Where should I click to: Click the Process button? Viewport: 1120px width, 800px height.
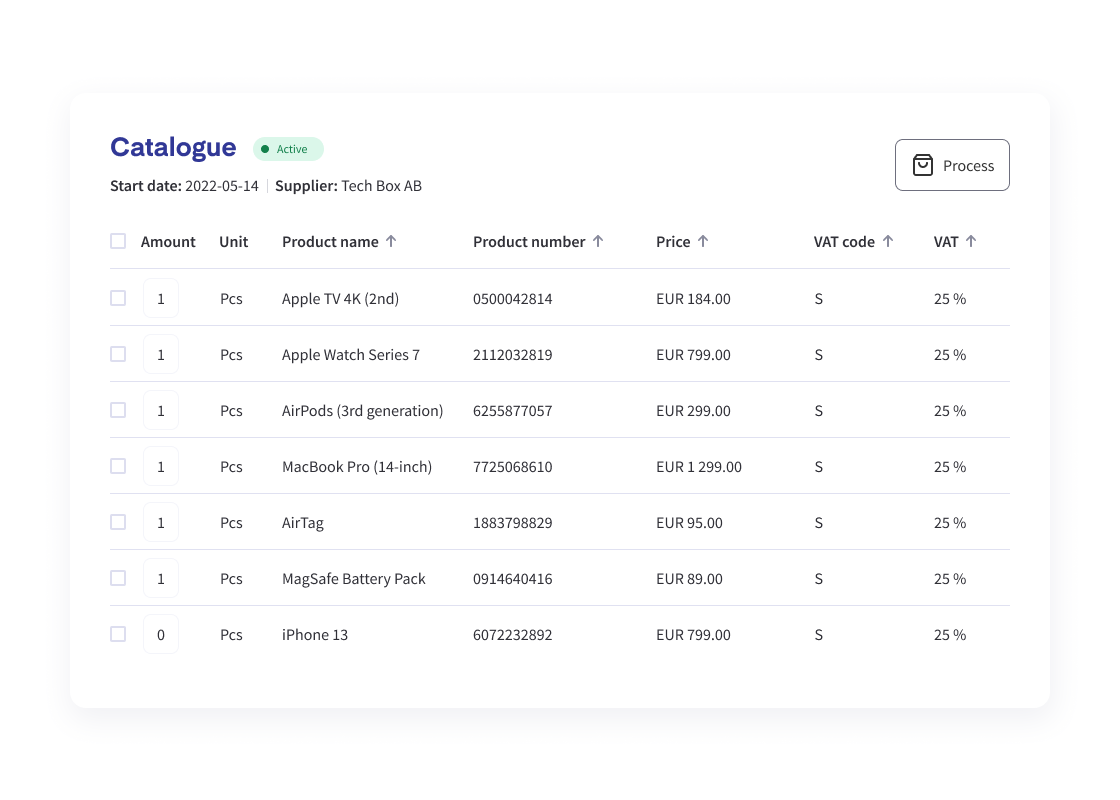click(x=952, y=165)
